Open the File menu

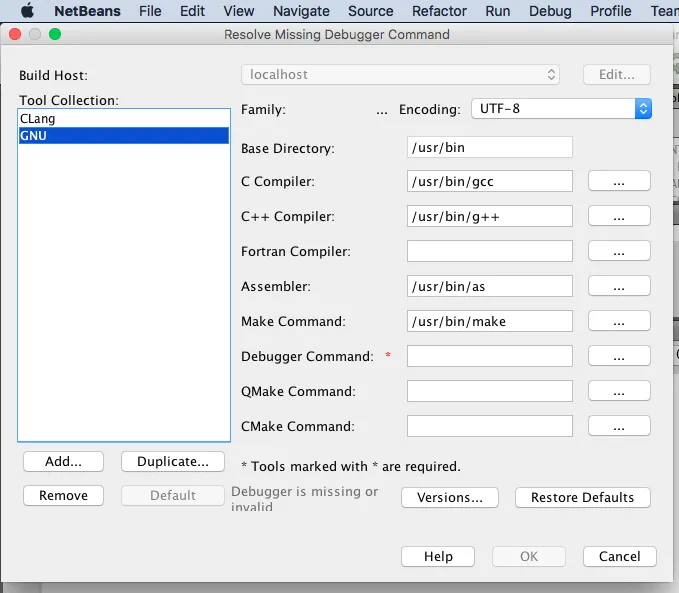150,11
